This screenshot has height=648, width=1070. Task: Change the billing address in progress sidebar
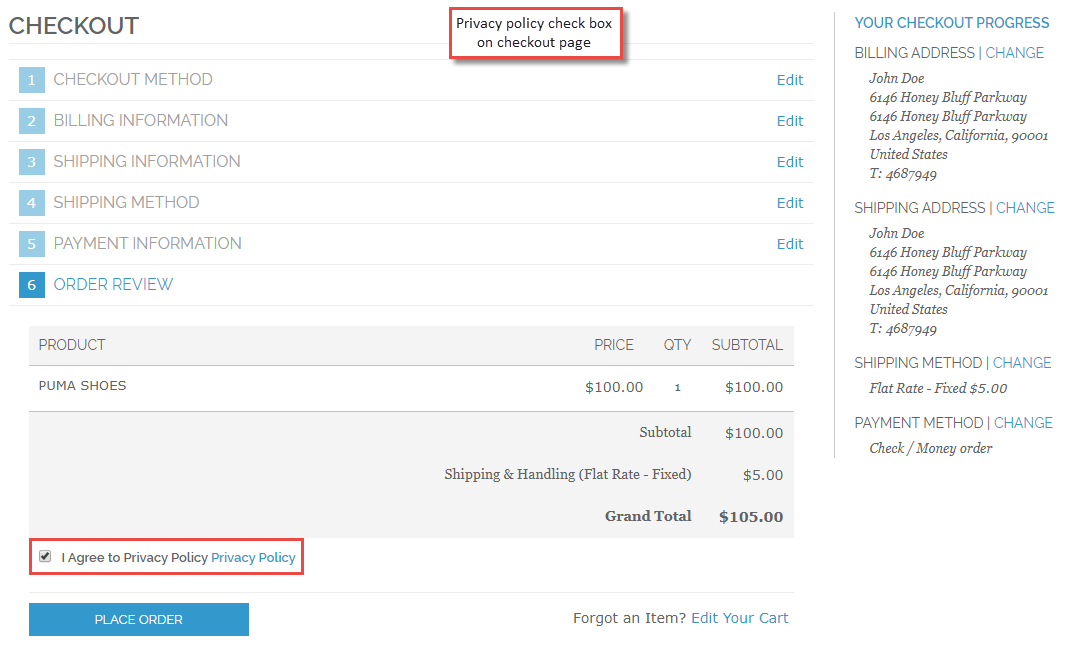(1014, 53)
